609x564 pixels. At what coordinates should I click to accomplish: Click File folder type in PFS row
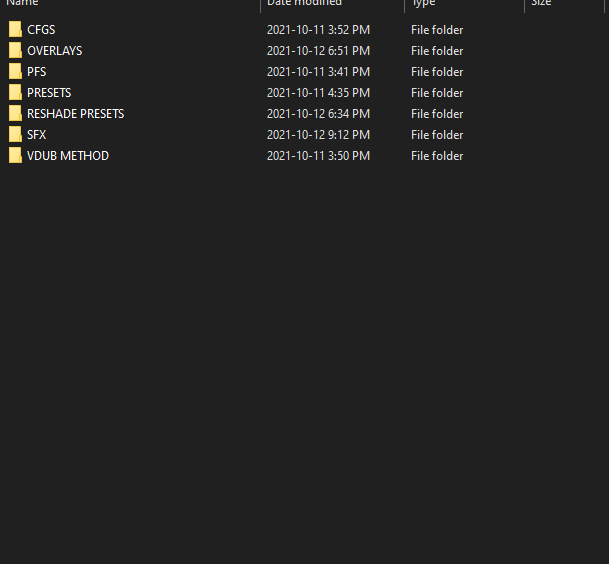coord(437,72)
